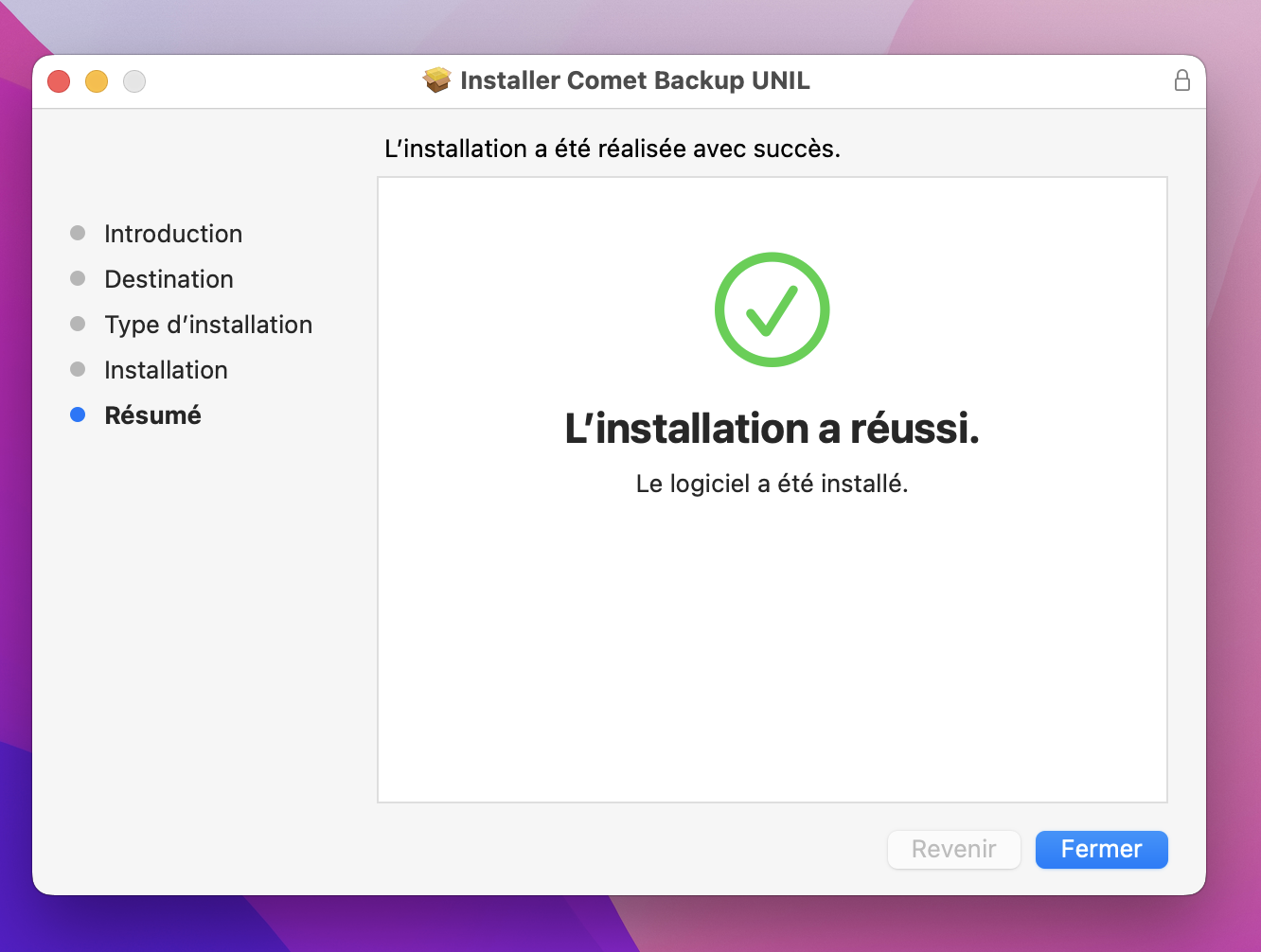Click the "Le logiciel a été installé." text

[x=772, y=484]
